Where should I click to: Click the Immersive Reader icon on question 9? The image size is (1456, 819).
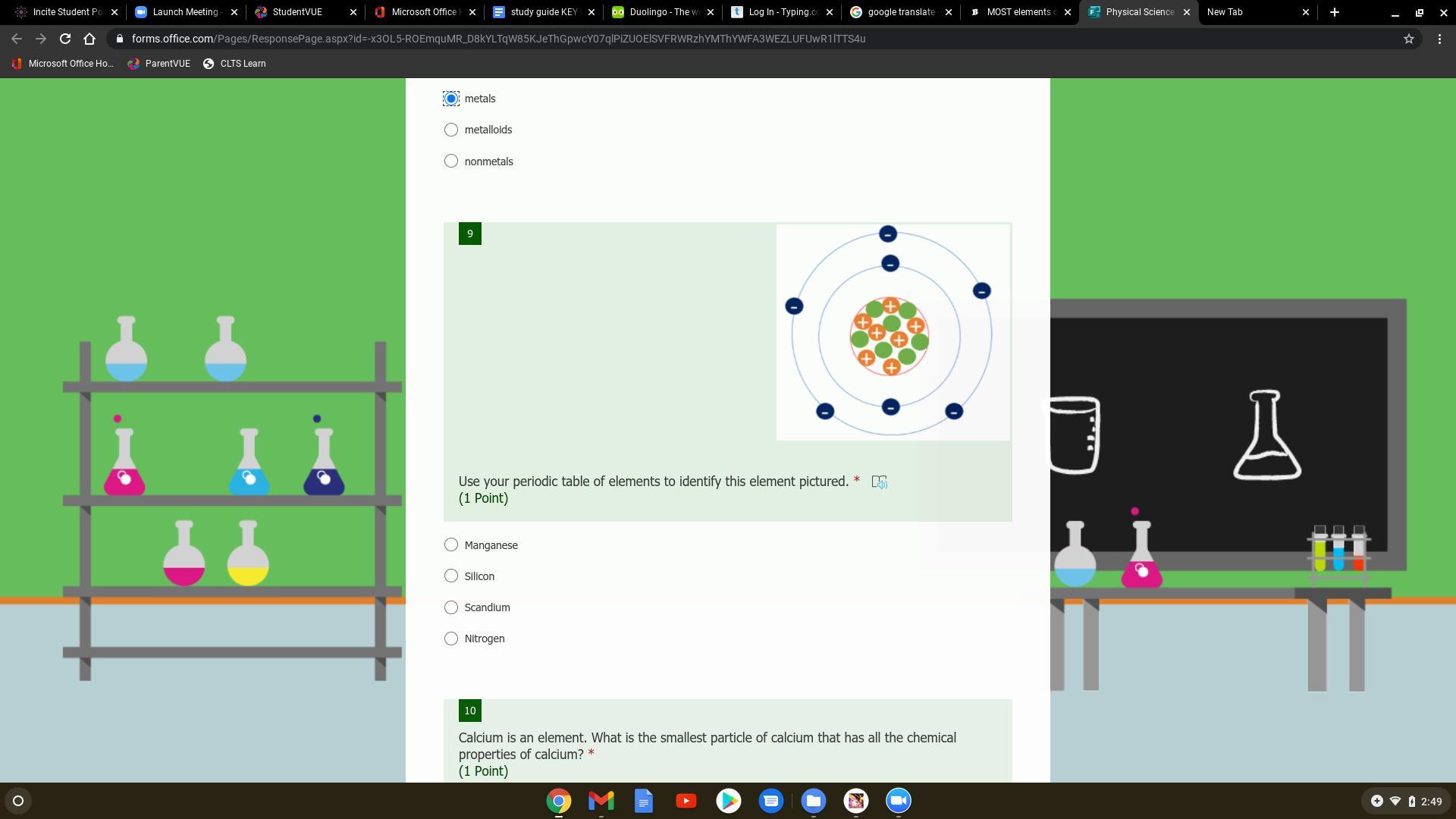click(879, 482)
